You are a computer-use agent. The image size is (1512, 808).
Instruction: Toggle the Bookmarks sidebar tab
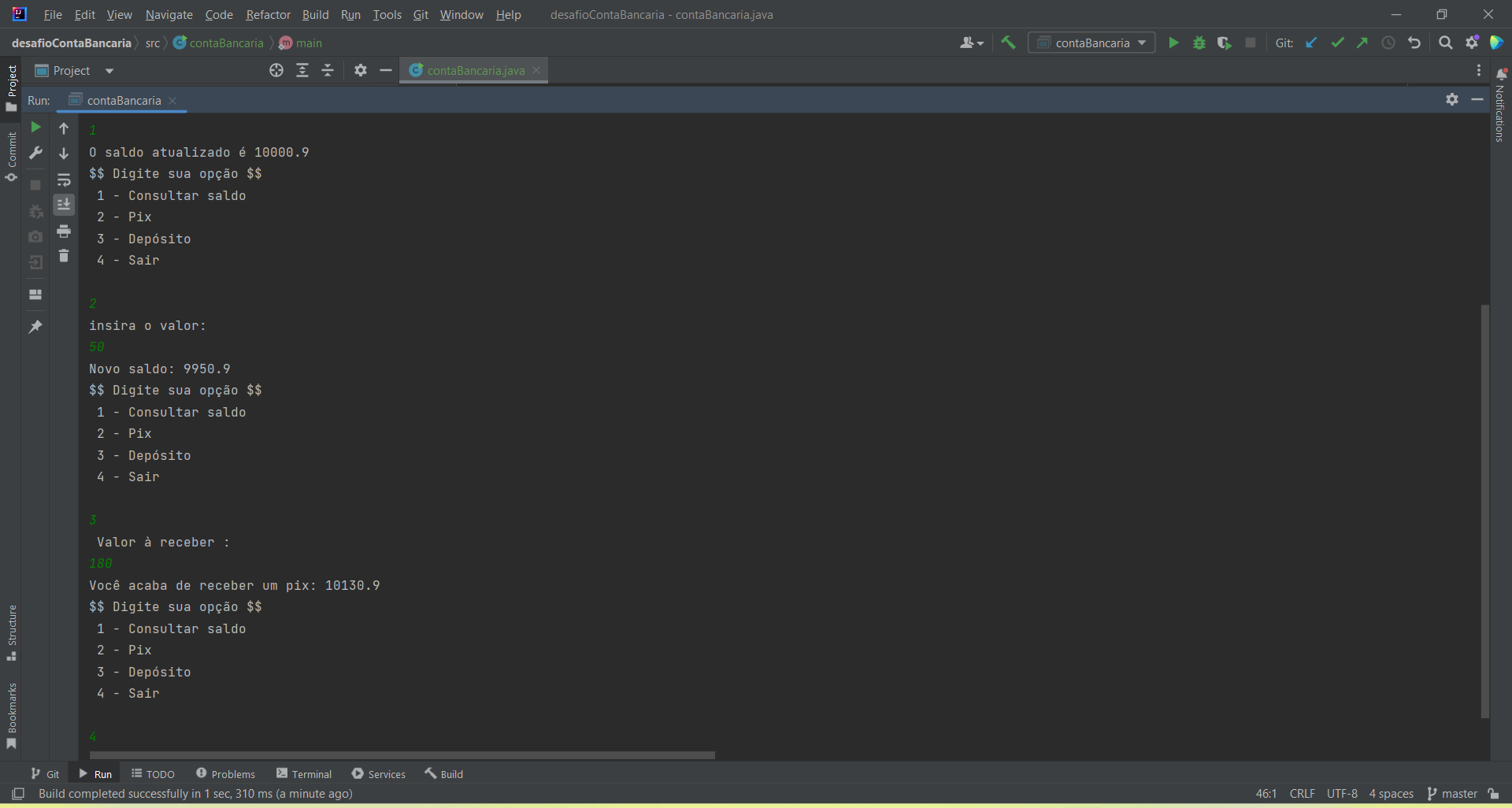point(11,715)
